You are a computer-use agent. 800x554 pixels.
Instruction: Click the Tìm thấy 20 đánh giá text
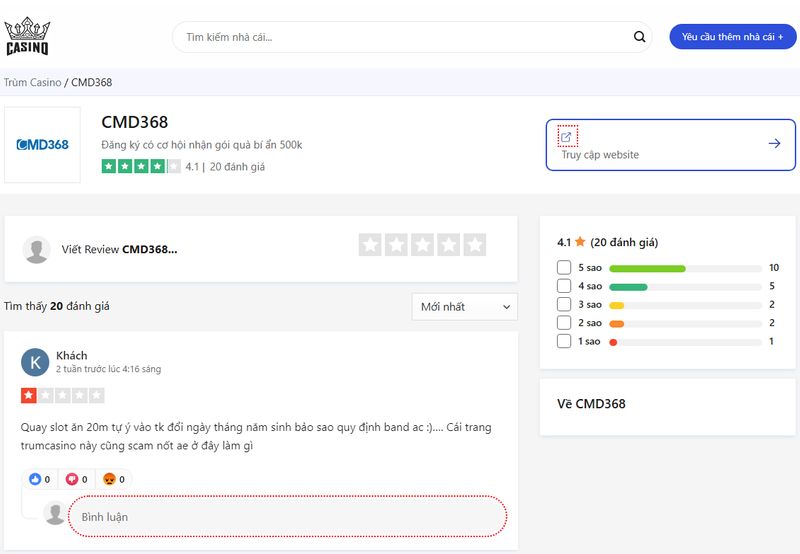pyautogui.click(x=57, y=306)
